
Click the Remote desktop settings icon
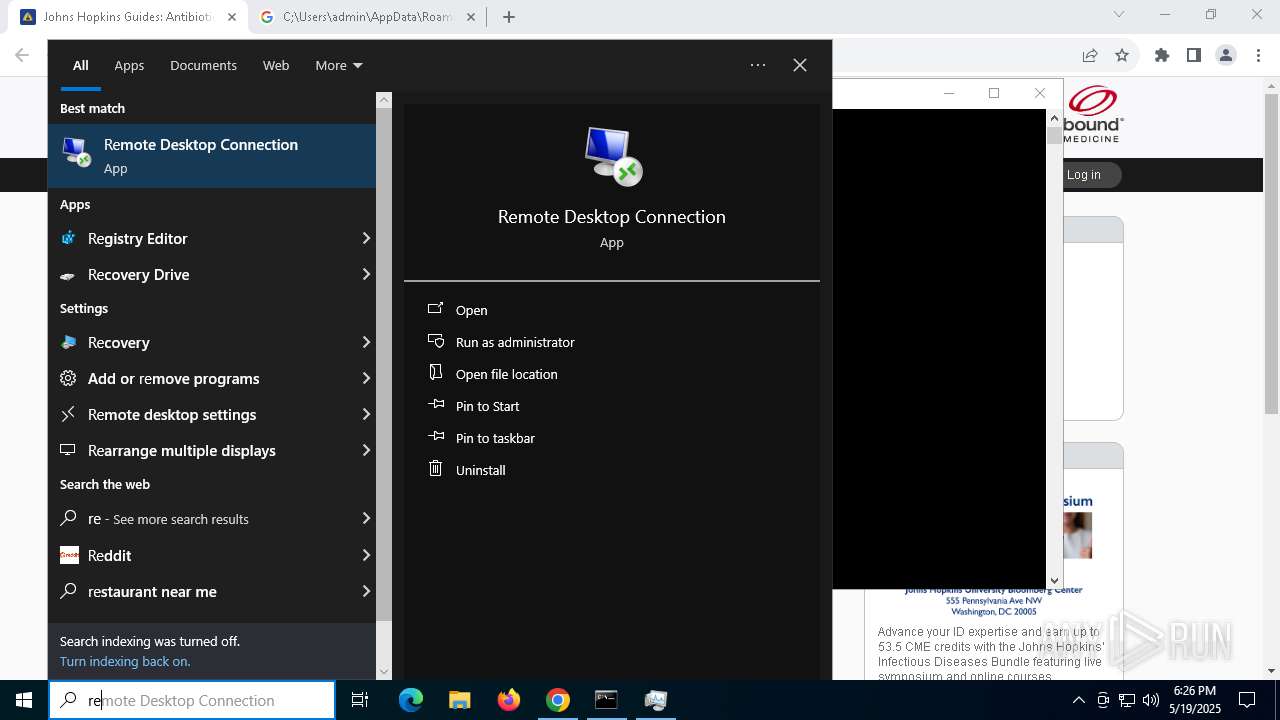click(x=68, y=414)
